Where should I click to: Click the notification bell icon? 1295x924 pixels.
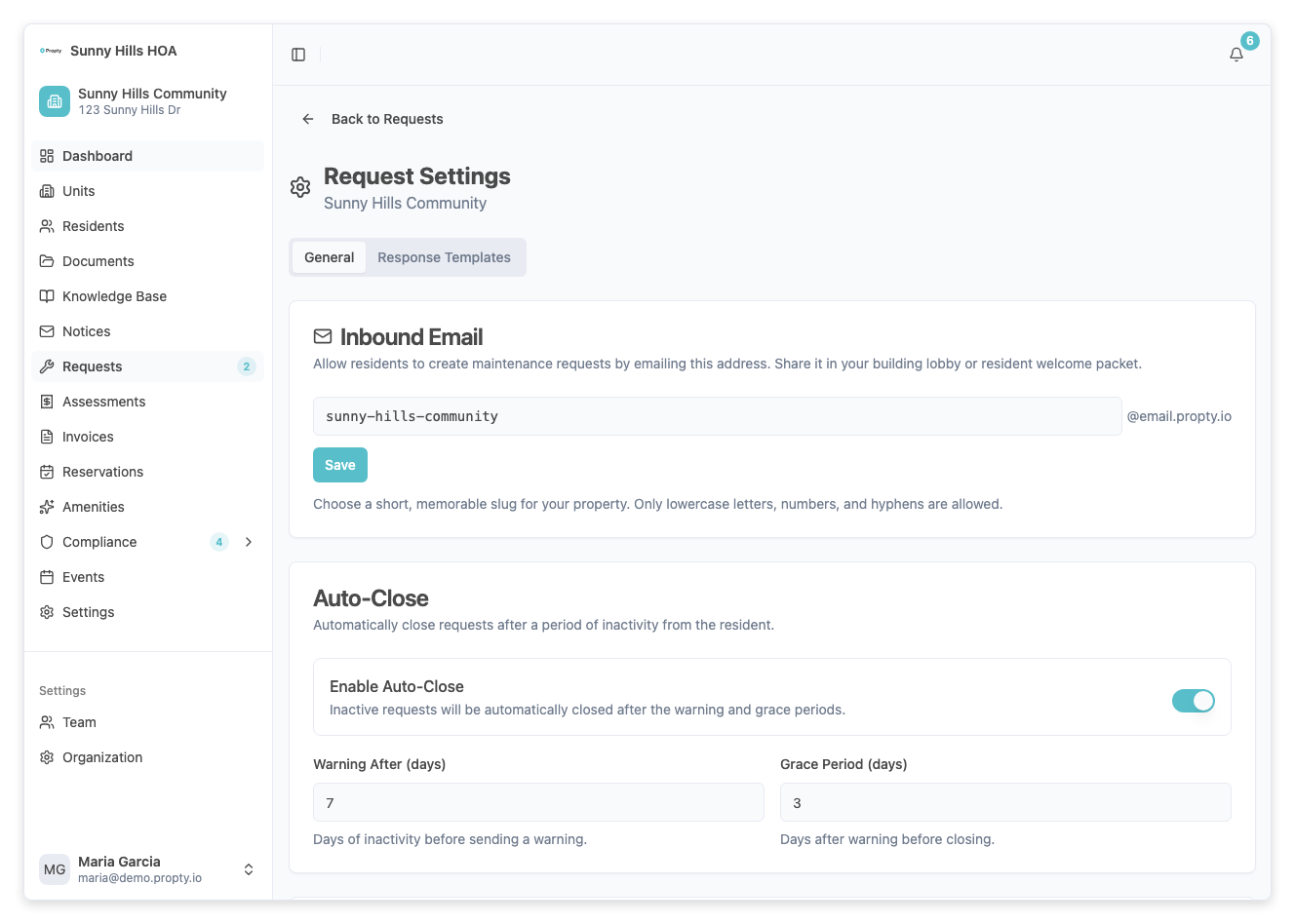1236,55
